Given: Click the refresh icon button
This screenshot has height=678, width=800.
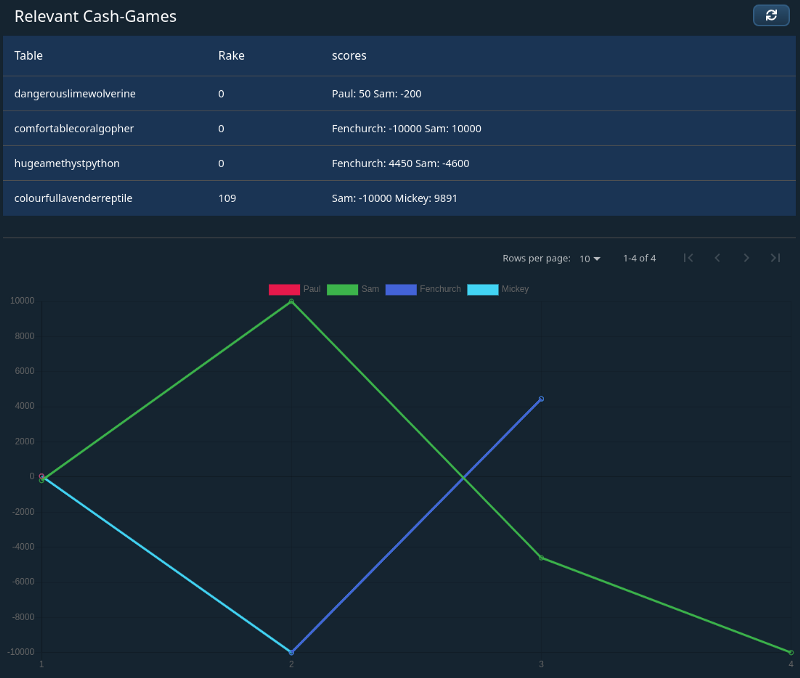Looking at the screenshot, I should (770, 15).
